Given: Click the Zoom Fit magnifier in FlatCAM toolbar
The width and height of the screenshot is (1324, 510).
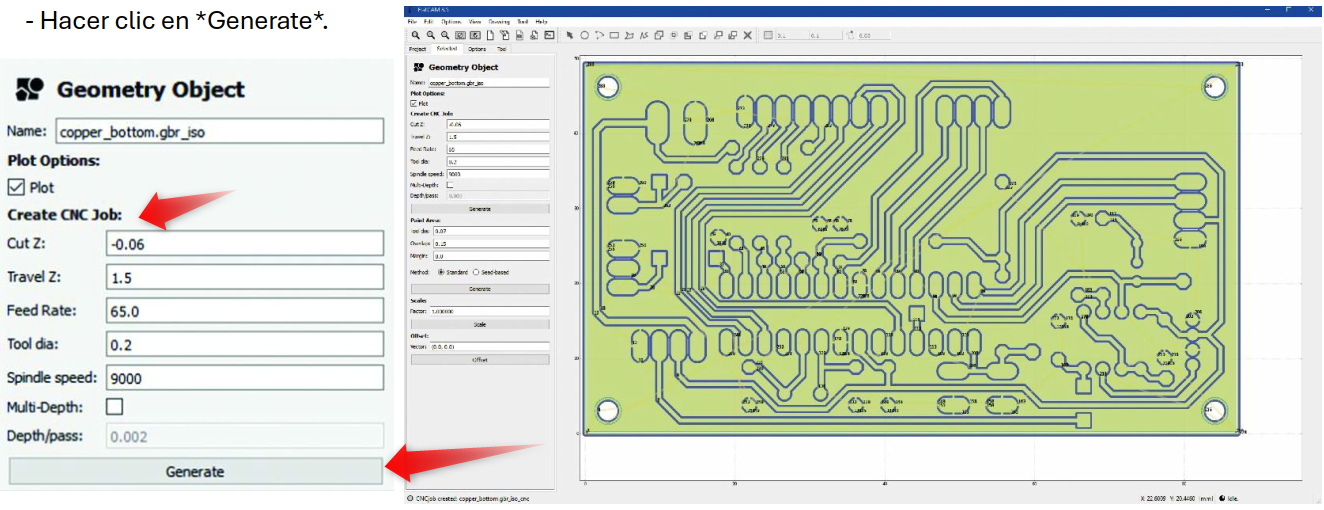Looking at the screenshot, I should tap(416, 35).
